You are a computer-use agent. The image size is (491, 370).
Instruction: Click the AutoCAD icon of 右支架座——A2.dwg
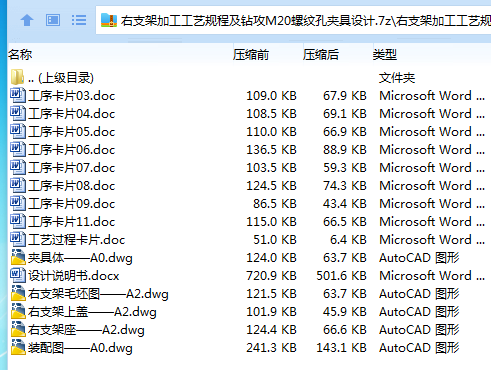click(x=18, y=329)
